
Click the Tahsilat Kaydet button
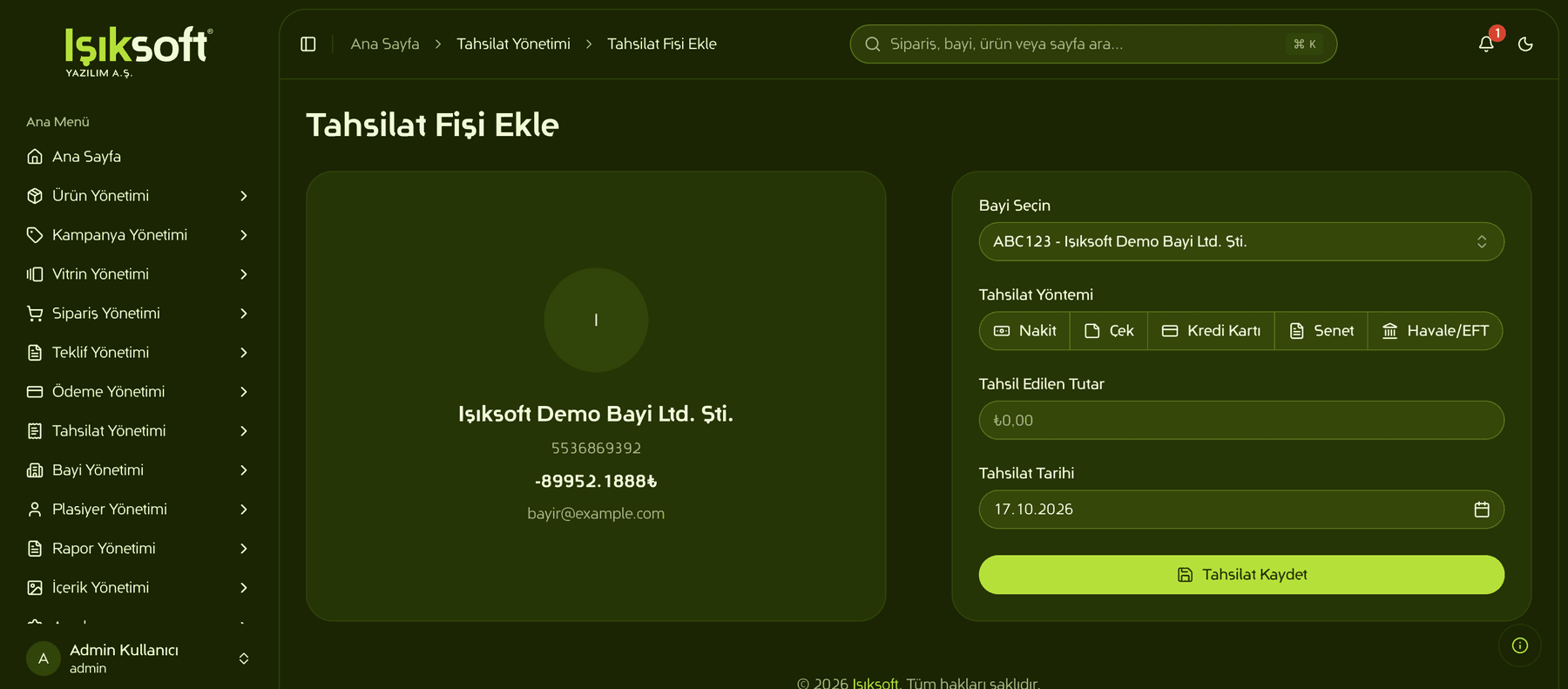1241,575
